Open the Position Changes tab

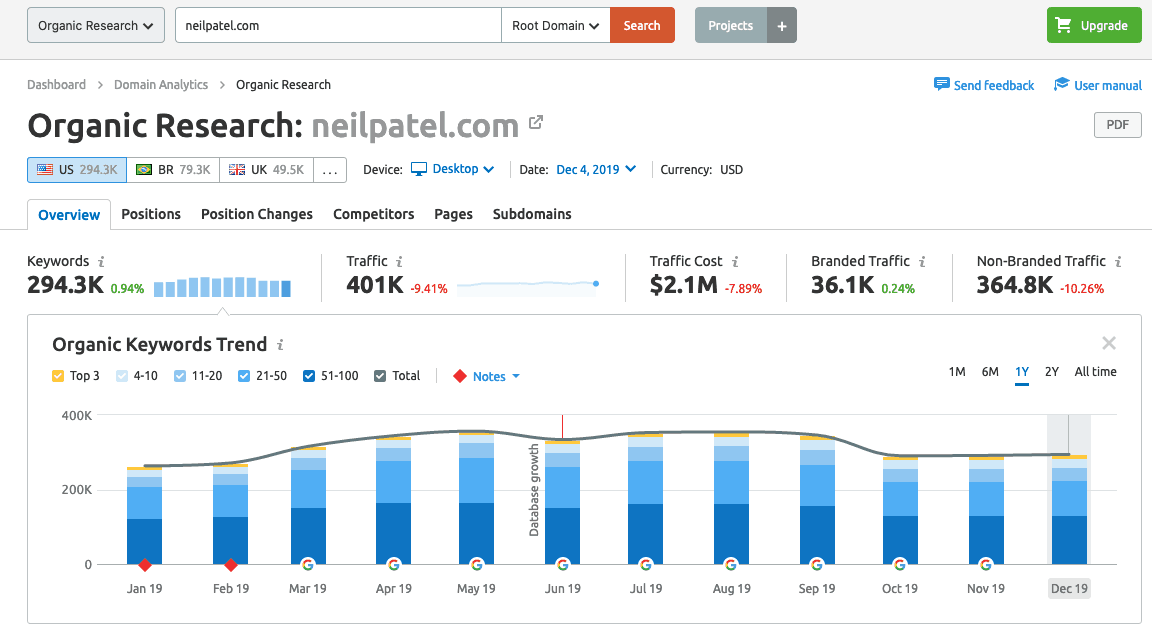click(256, 214)
